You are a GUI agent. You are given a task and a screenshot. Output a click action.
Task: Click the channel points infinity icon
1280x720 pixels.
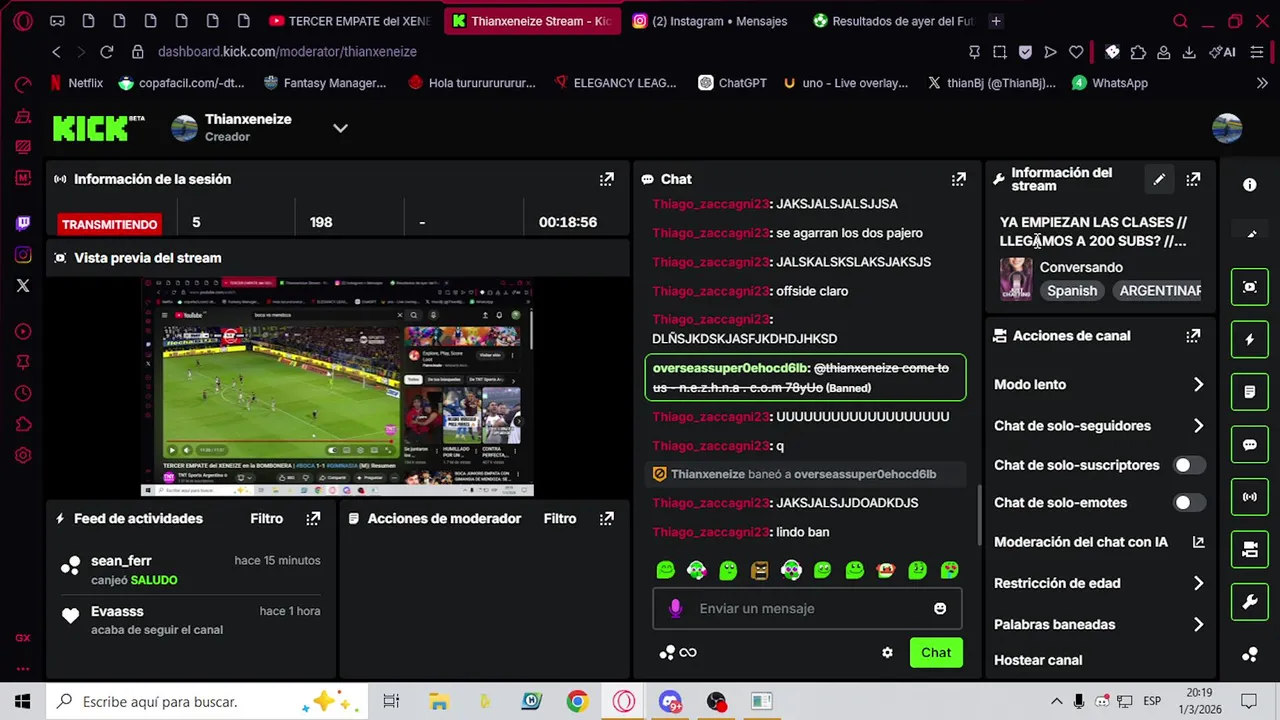point(677,653)
